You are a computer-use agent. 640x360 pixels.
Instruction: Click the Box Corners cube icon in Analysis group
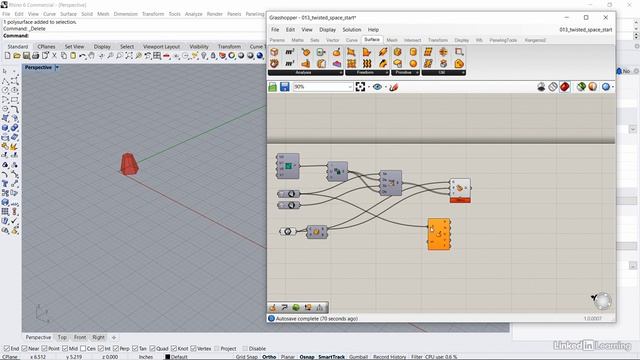[x=274, y=52]
